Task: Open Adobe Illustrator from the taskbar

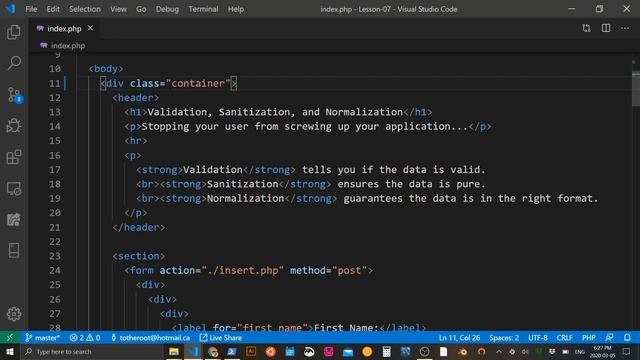Action: (x=251, y=351)
